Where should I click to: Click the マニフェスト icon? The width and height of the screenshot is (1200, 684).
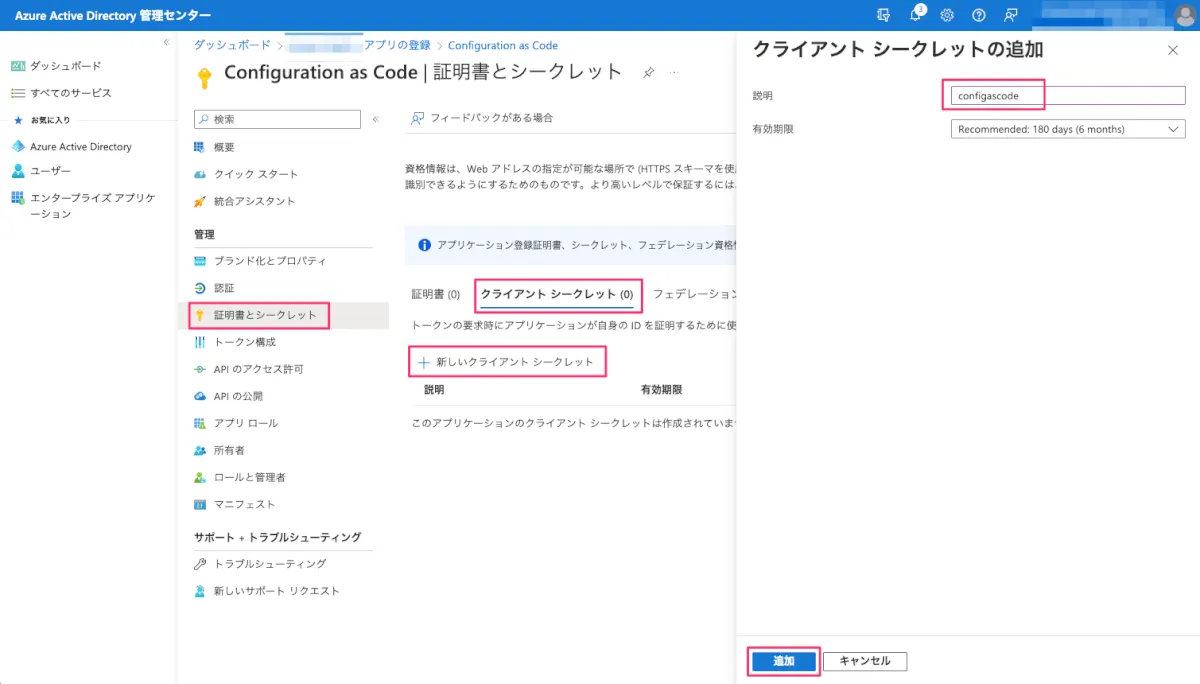(x=200, y=504)
